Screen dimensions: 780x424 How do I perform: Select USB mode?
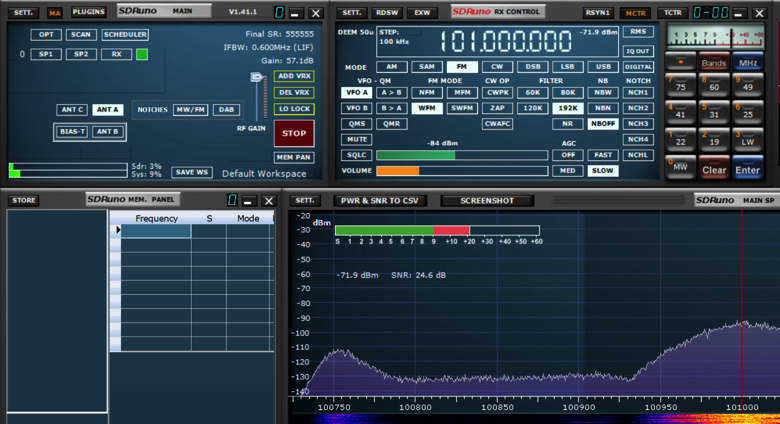coord(603,67)
